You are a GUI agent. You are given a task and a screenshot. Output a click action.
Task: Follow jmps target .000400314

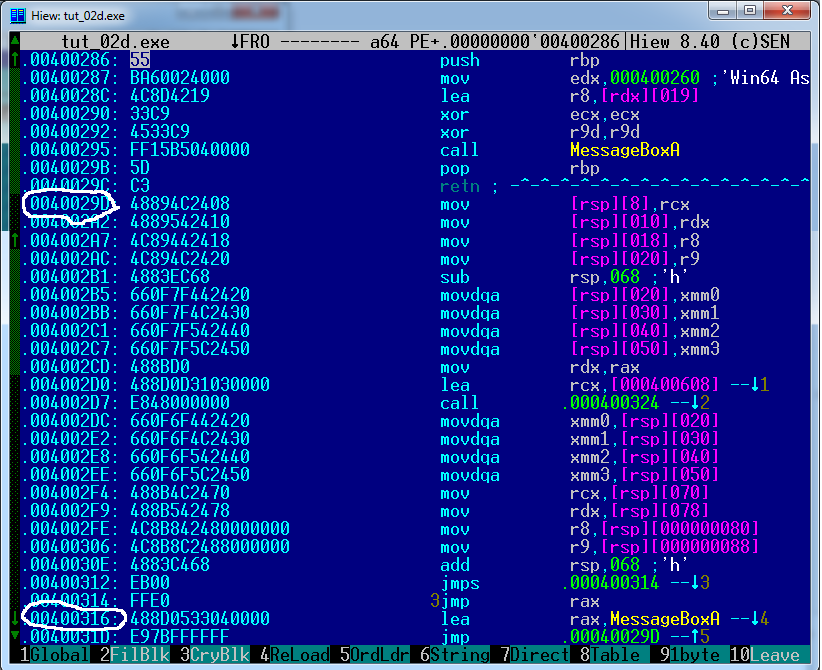[618, 582]
